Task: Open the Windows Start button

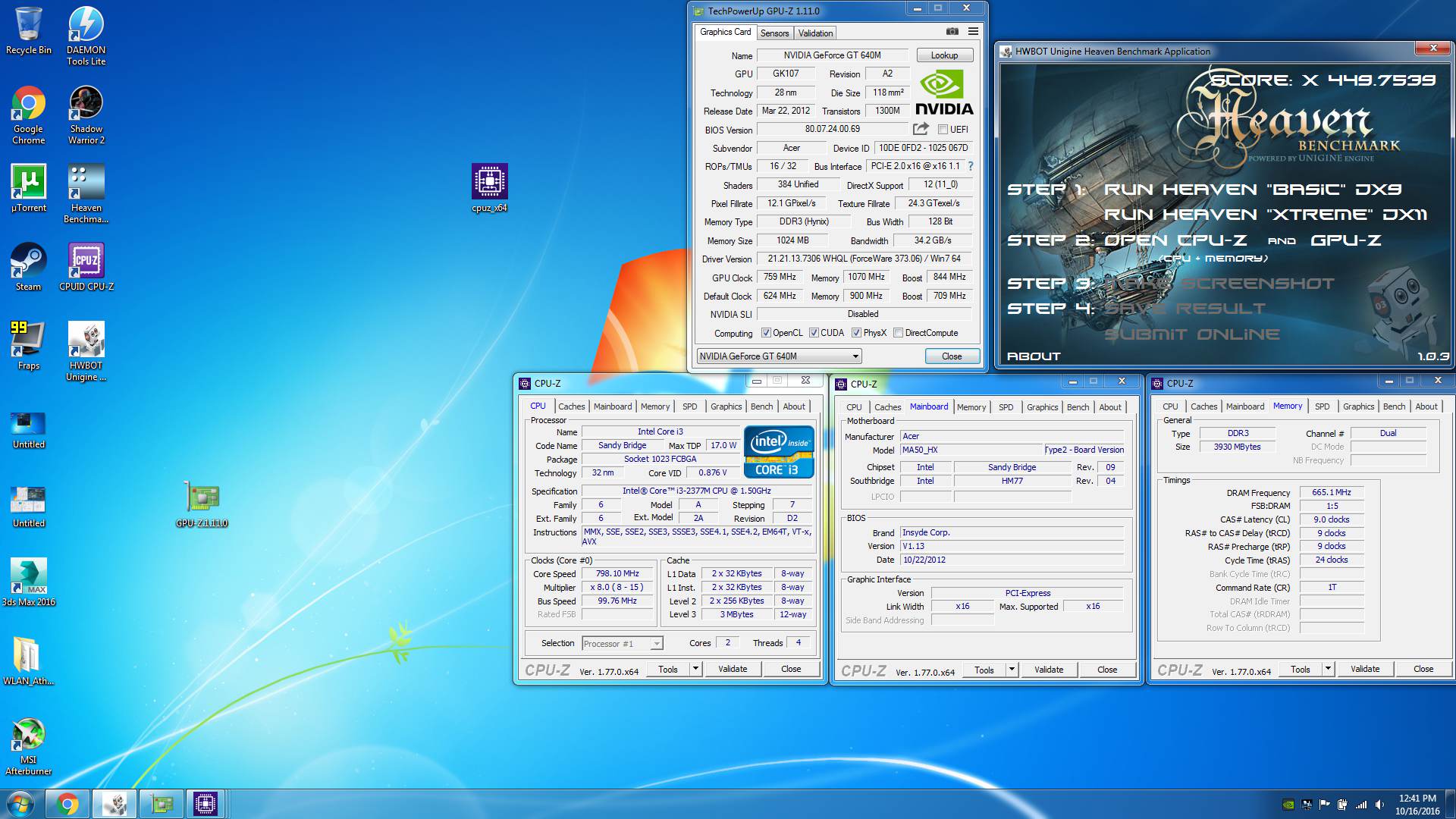Action: (x=20, y=804)
